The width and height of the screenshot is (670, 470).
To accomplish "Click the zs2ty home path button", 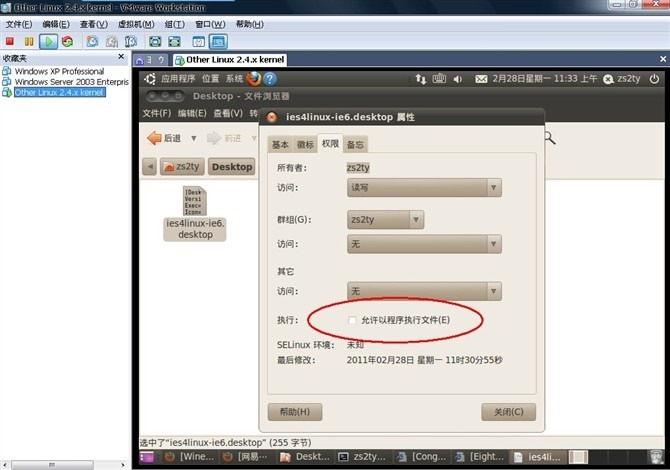I will click(x=182, y=167).
